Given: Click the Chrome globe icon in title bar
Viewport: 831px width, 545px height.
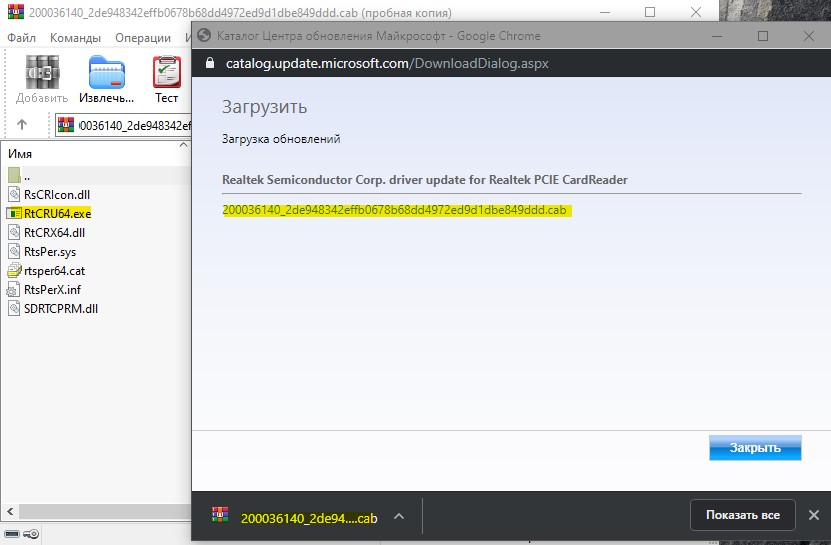Looking at the screenshot, I should pos(204,36).
